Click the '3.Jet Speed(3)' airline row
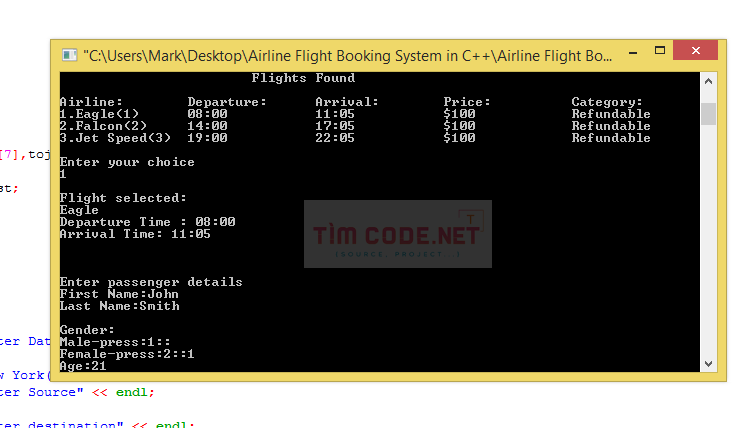755x428 pixels. coord(115,138)
